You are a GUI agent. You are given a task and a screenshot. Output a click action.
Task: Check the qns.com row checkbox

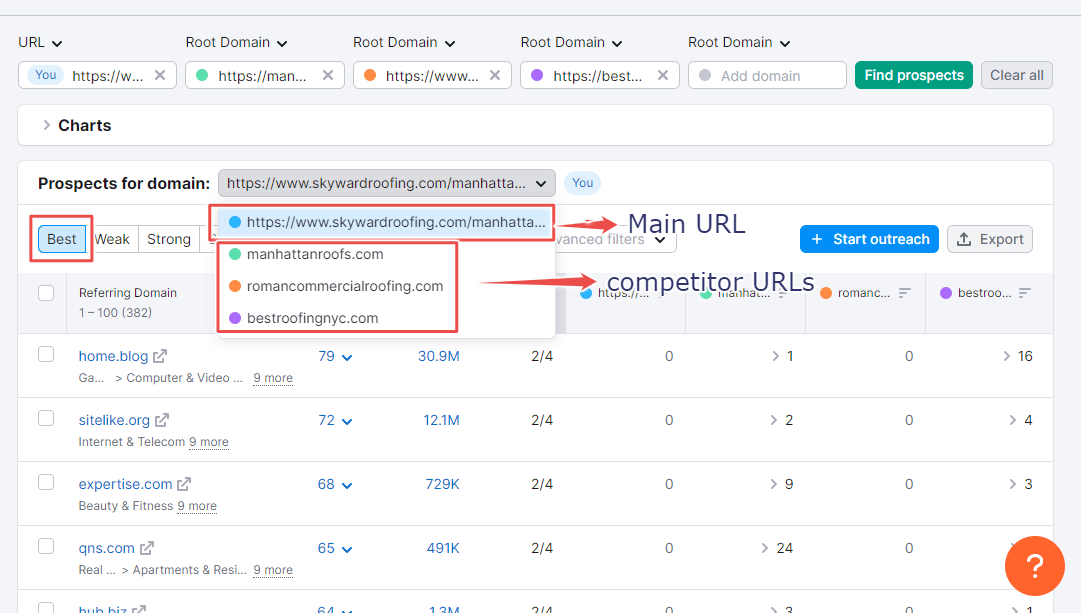click(46, 546)
